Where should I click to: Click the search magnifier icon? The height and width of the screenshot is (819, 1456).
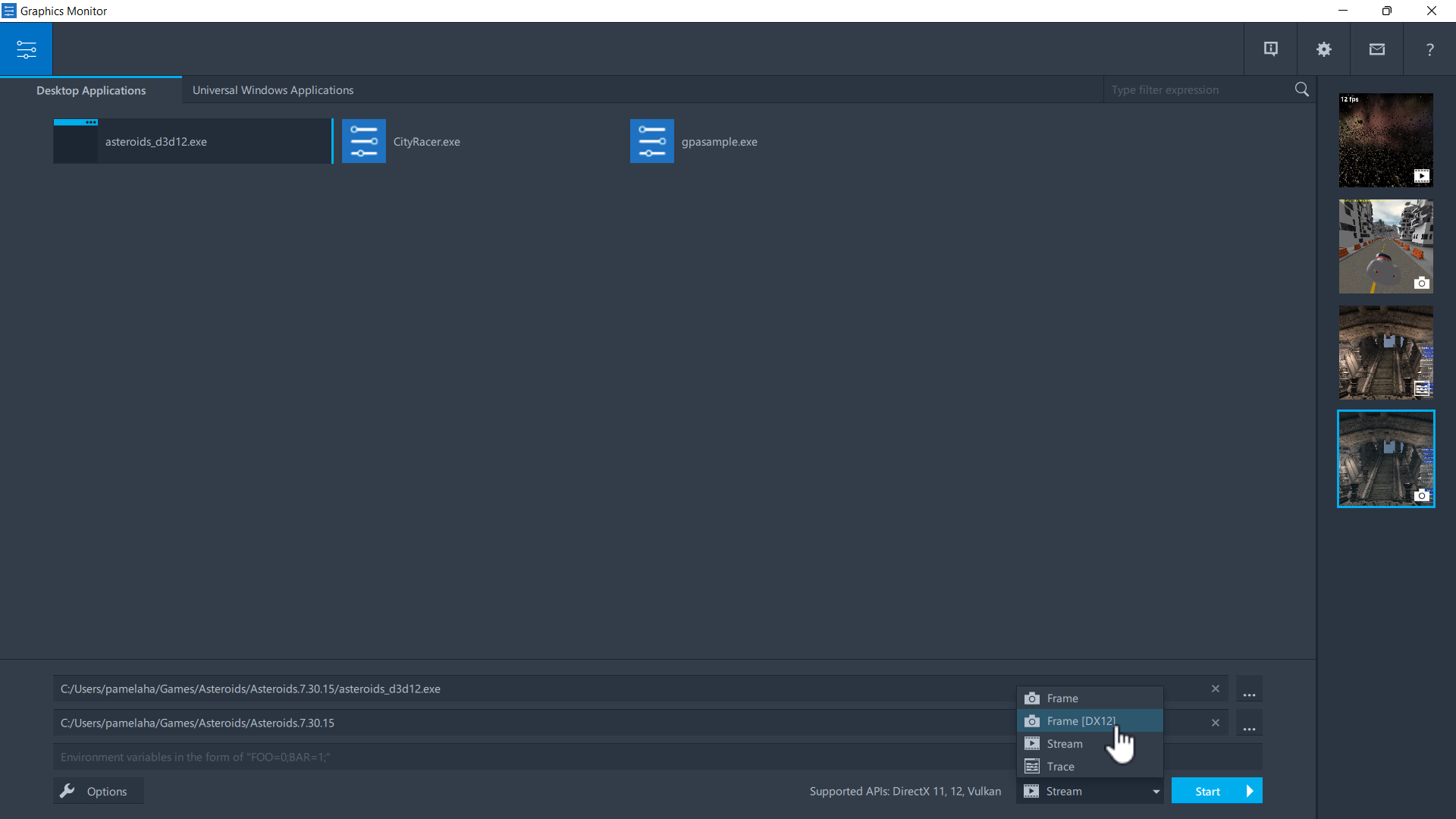tap(1301, 89)
